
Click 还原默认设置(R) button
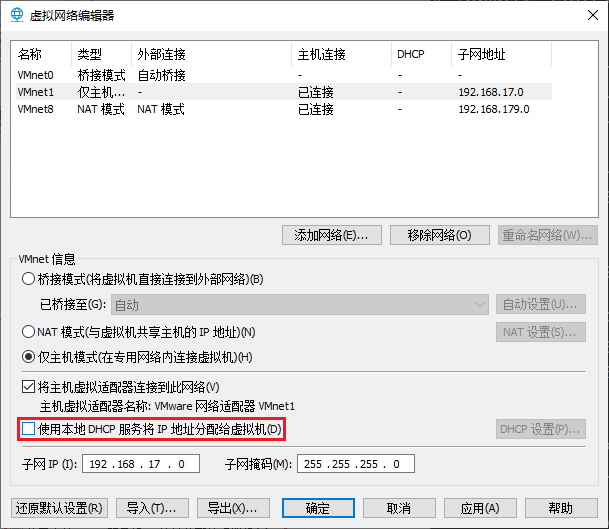tap(59, 508)
